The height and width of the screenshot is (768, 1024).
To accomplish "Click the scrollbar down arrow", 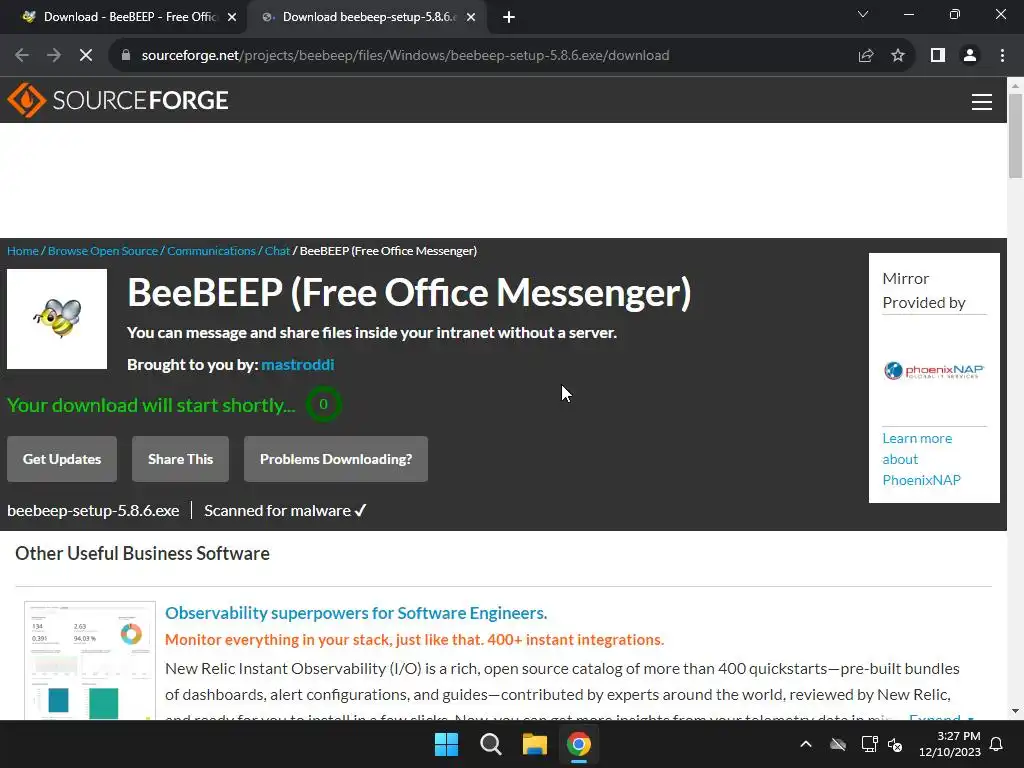I will [1015, 711].
